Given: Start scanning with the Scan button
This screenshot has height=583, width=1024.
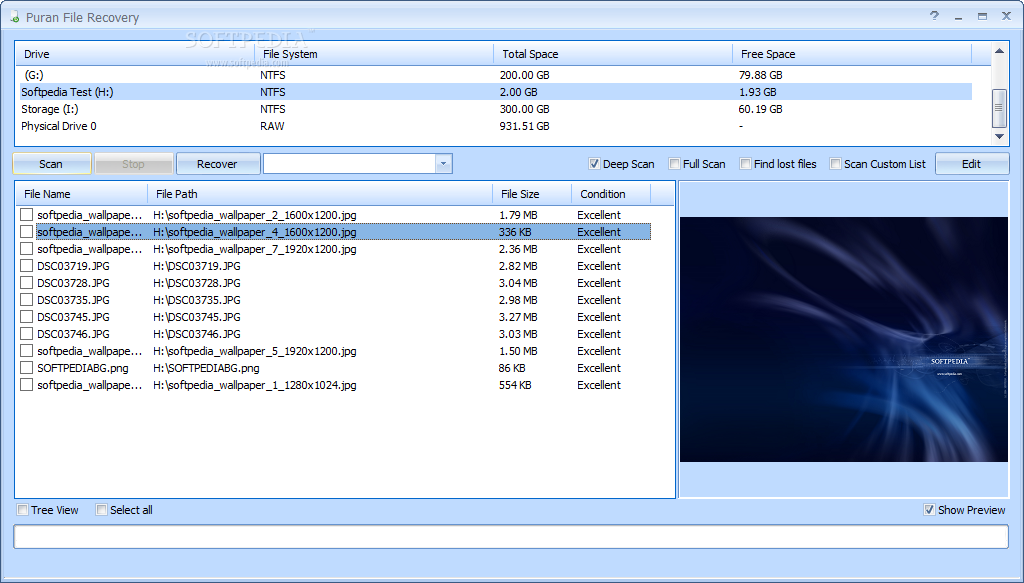Looking at the screenshot, I should (x=52, y=164).
